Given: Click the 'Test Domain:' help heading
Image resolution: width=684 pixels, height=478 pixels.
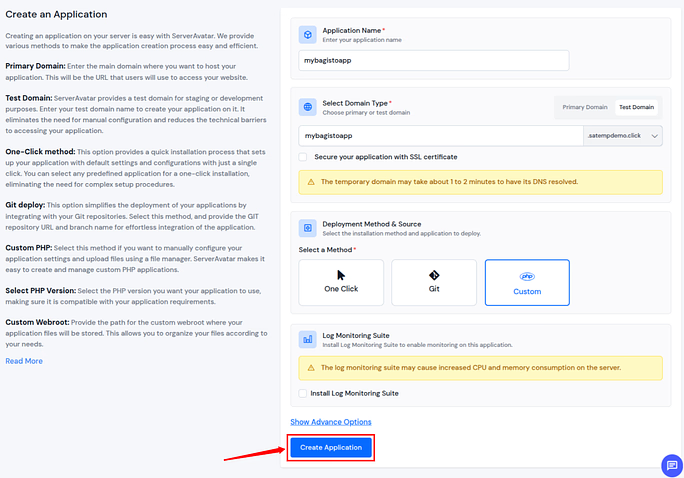Looking at the screenshot, I should pyautogui.click(x=29, y=98).
